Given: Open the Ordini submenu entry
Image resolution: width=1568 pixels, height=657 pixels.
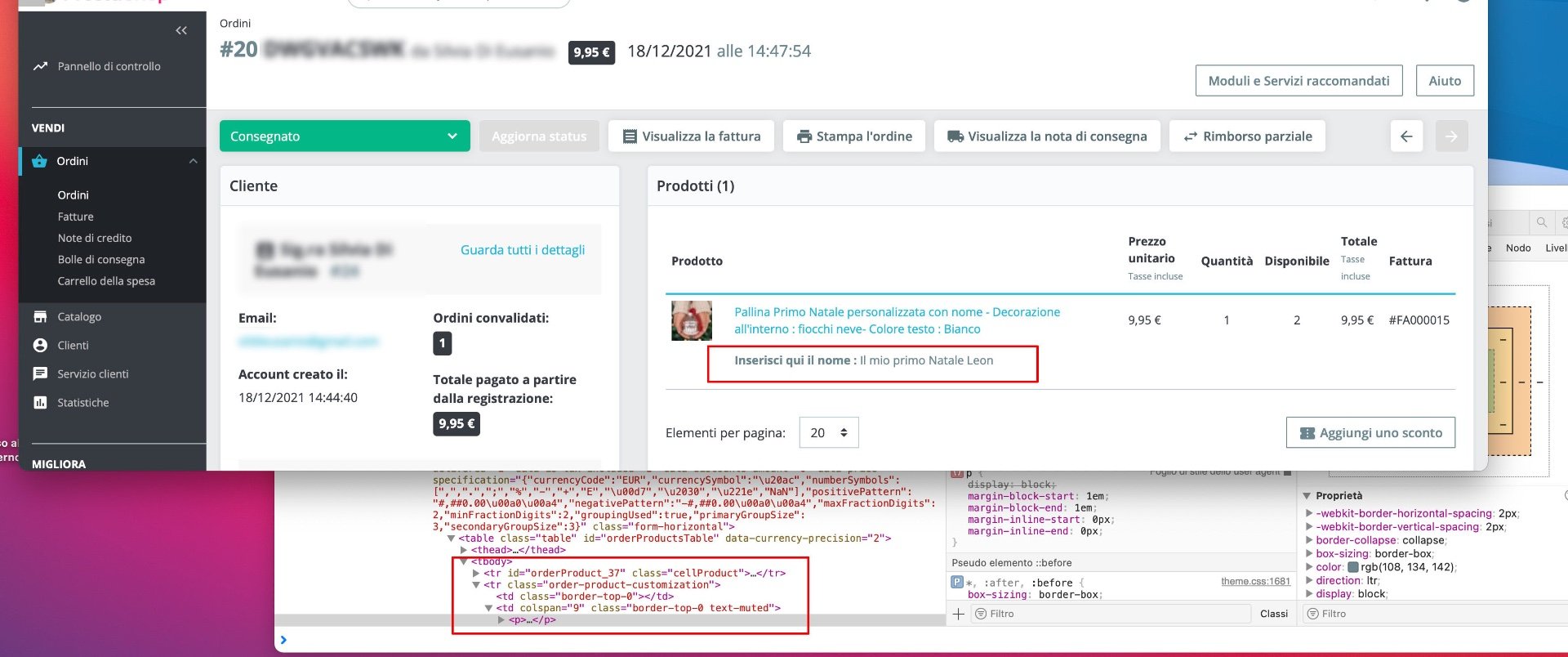Looking at the screenshot, I should [73, 194].
